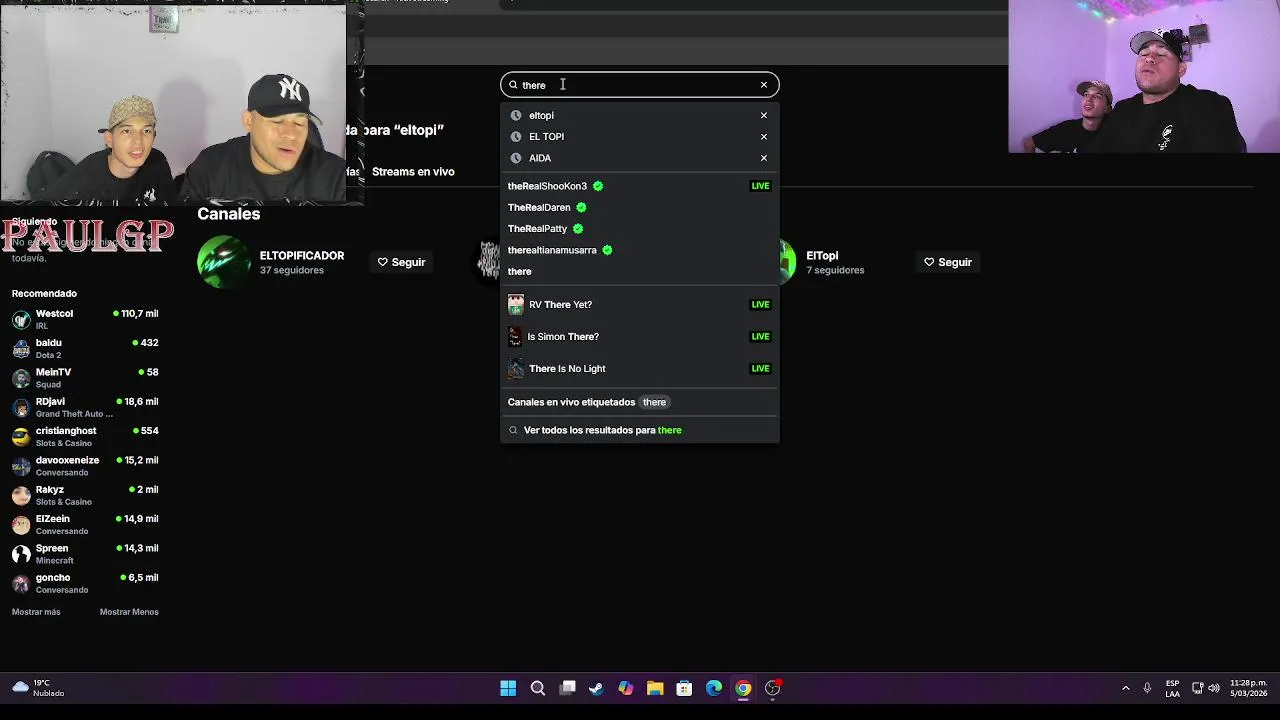This screenshot has width=1280, height=720.
Task: Click the "there" tag chip
Action: pyautogui.click(x=654, y=402)
